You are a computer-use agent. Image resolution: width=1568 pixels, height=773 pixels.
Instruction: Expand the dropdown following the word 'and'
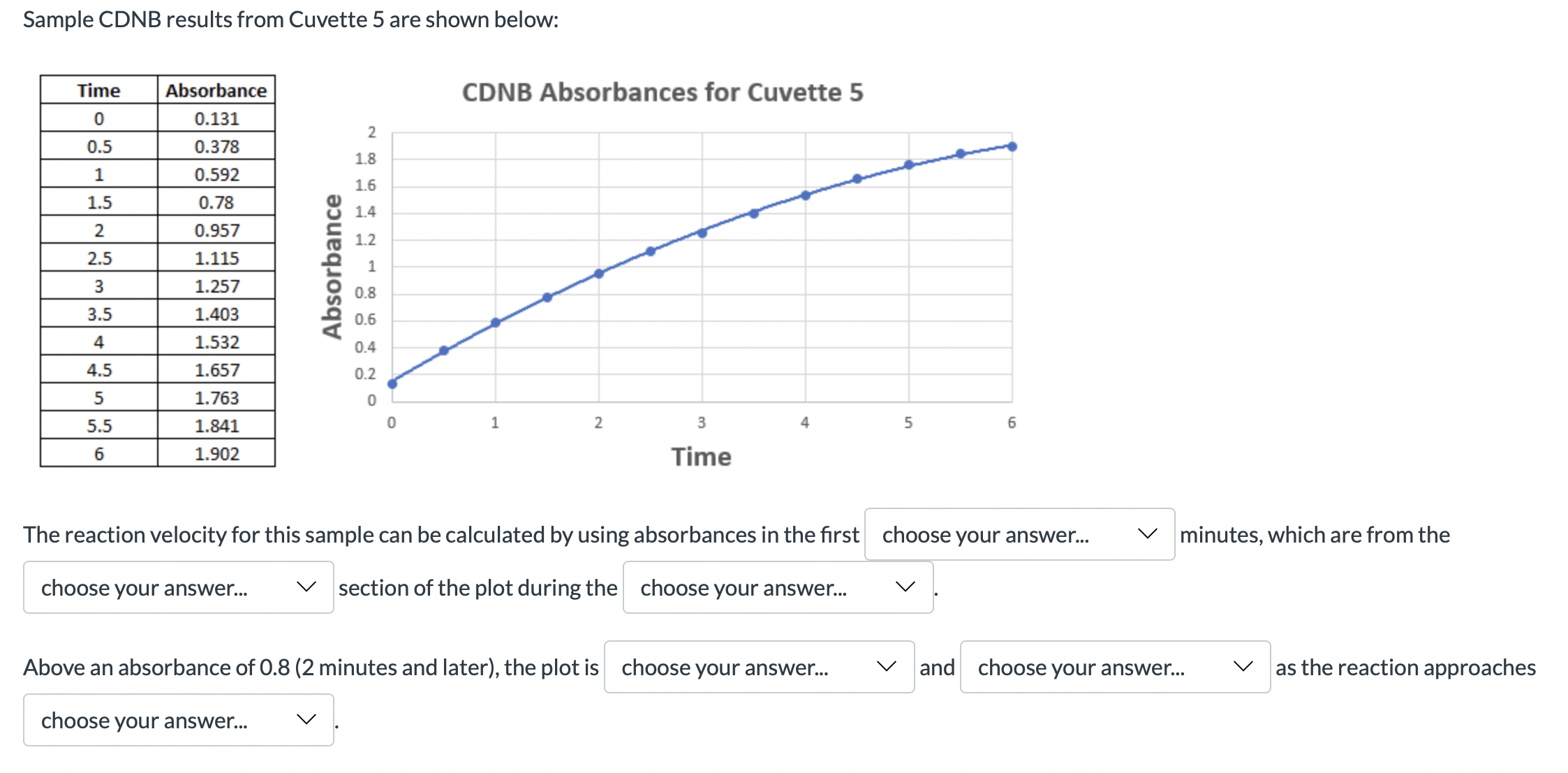coord(1114,667)
